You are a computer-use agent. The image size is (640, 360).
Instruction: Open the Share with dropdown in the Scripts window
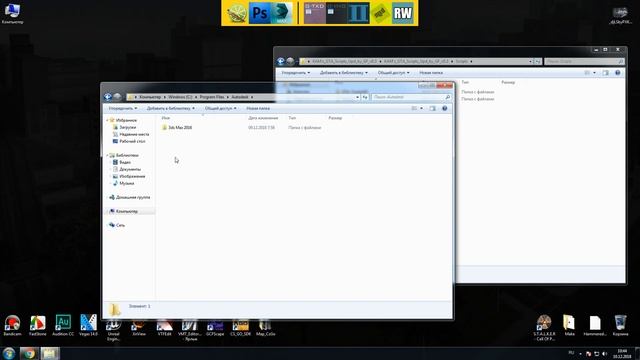393,73
